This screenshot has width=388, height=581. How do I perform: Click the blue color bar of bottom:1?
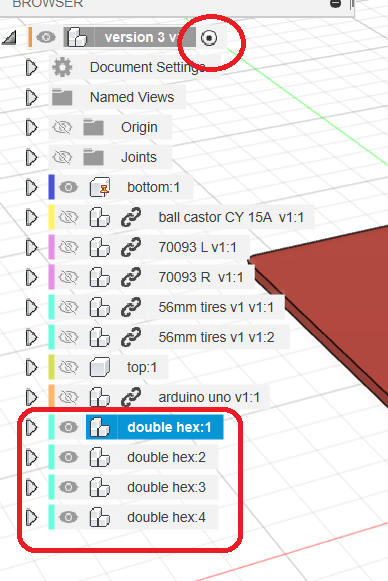click(x=52, y=187)
